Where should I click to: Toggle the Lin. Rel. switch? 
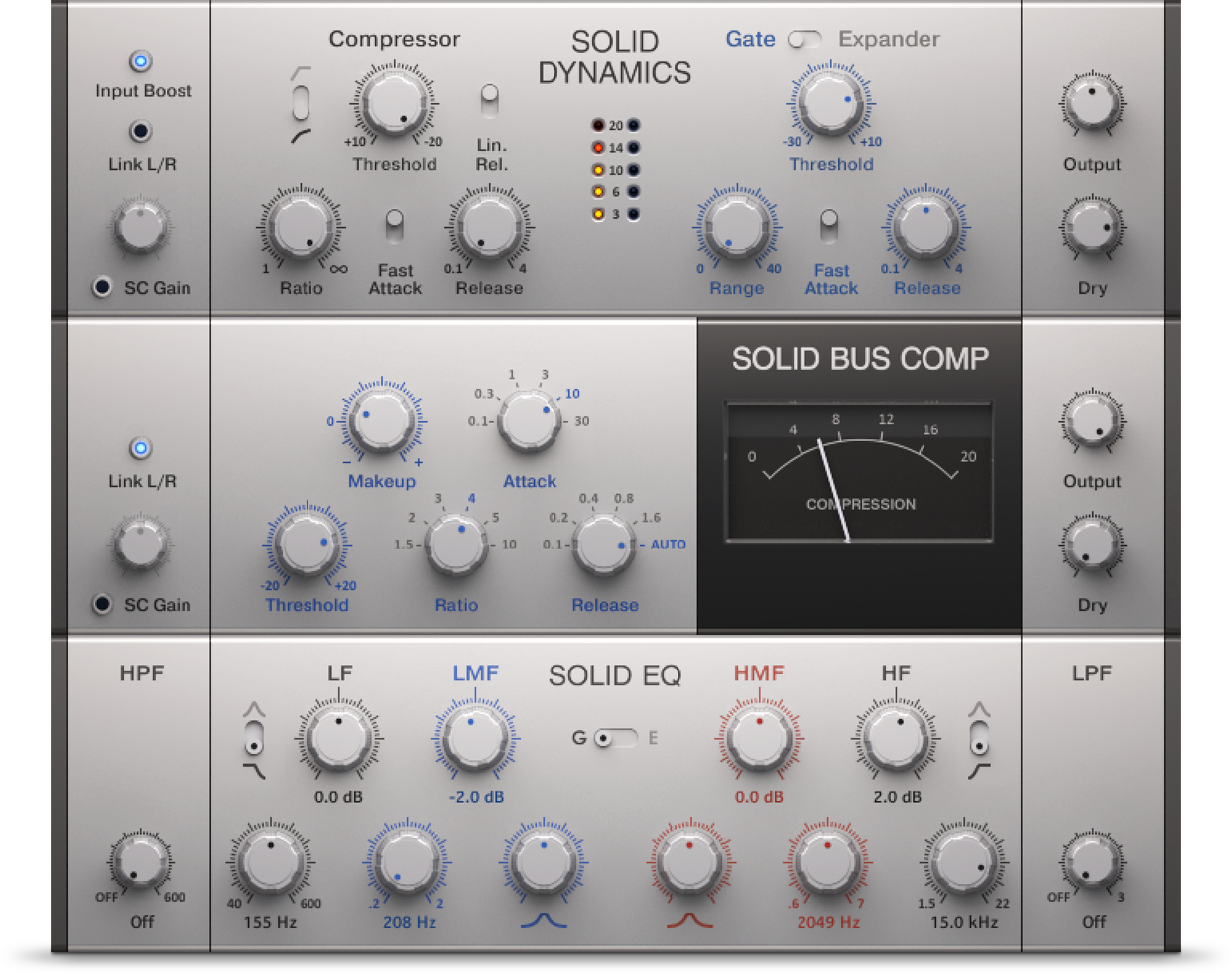coord(489,101)
